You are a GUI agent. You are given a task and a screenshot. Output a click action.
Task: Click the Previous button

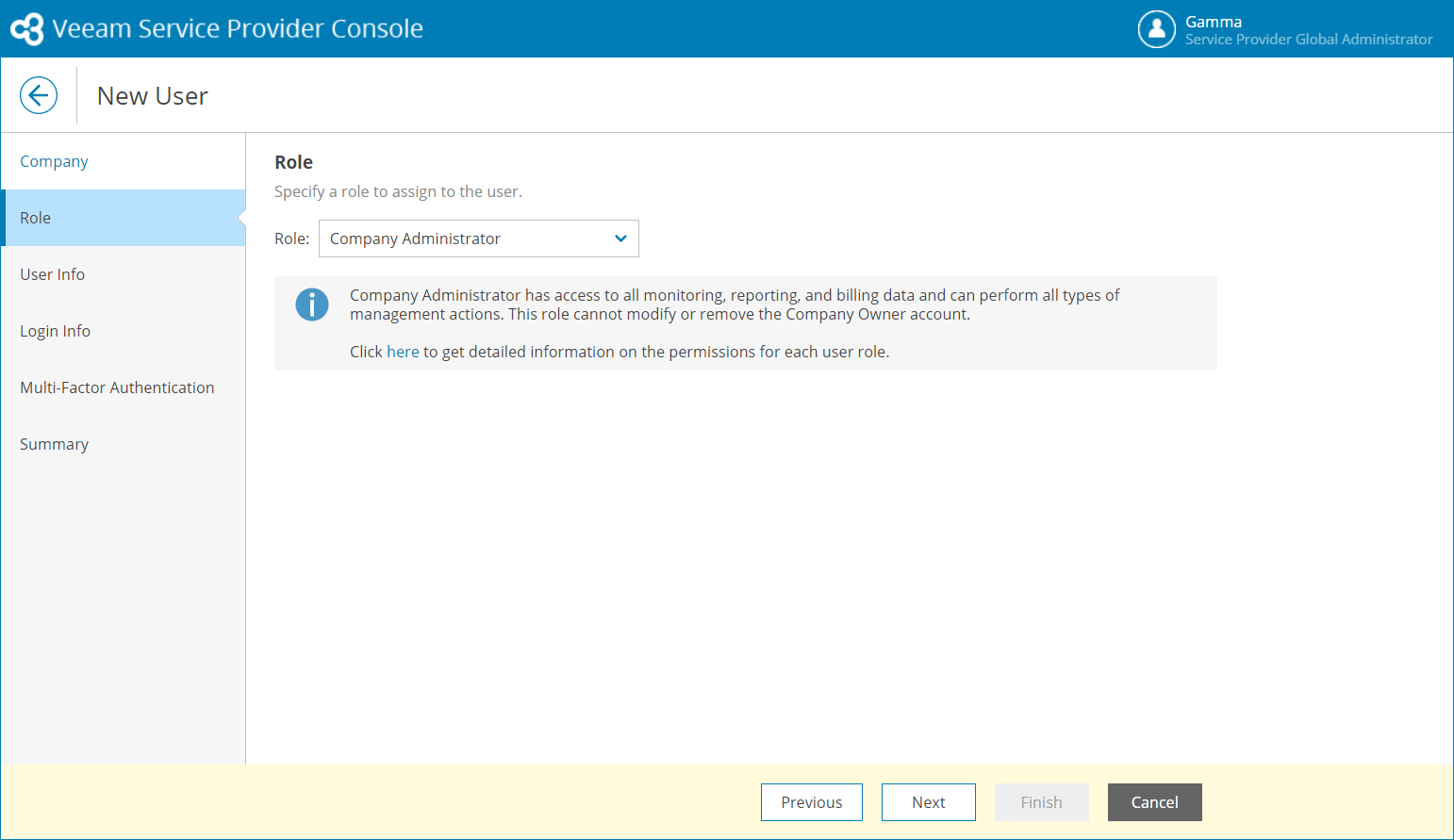click(x=812, y=802)
